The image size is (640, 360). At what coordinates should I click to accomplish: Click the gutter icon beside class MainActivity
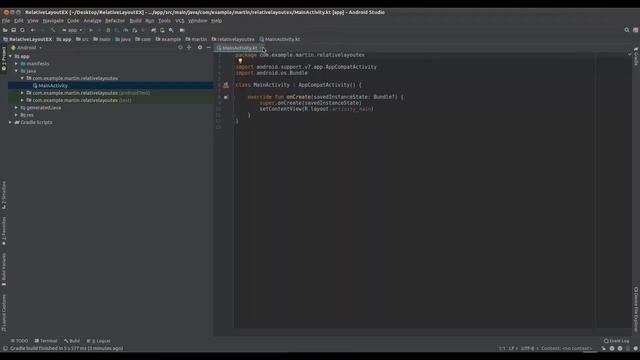(226, 85)
